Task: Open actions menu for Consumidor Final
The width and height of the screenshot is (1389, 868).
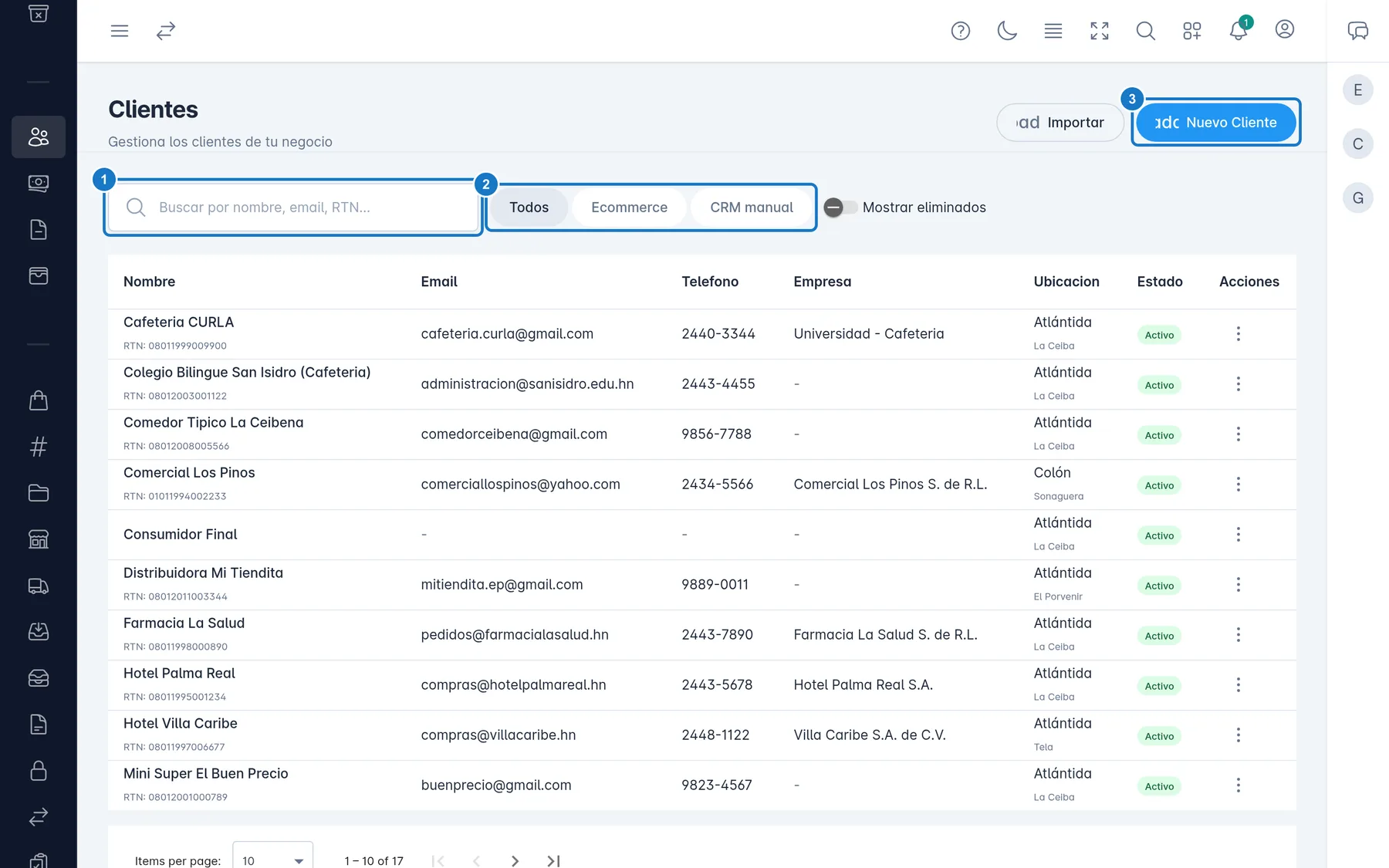Action: (1239, 535)
